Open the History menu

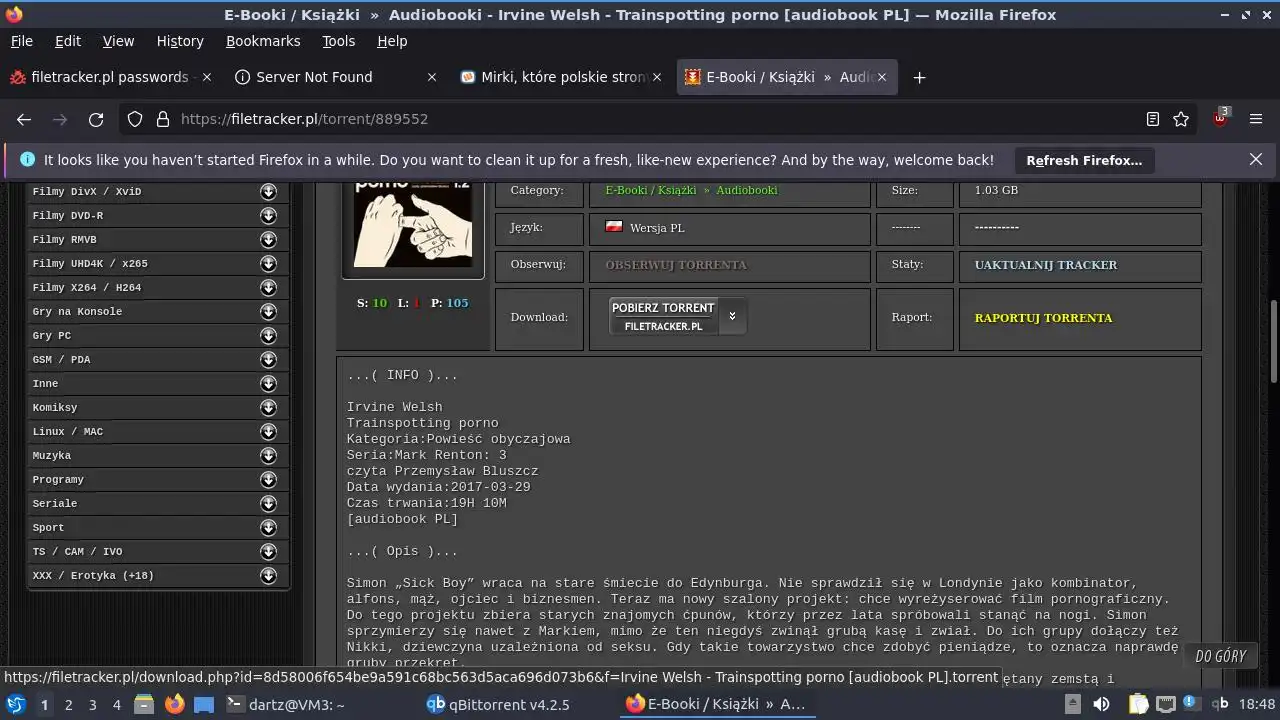pyautogui.click(x=180, y=41)
